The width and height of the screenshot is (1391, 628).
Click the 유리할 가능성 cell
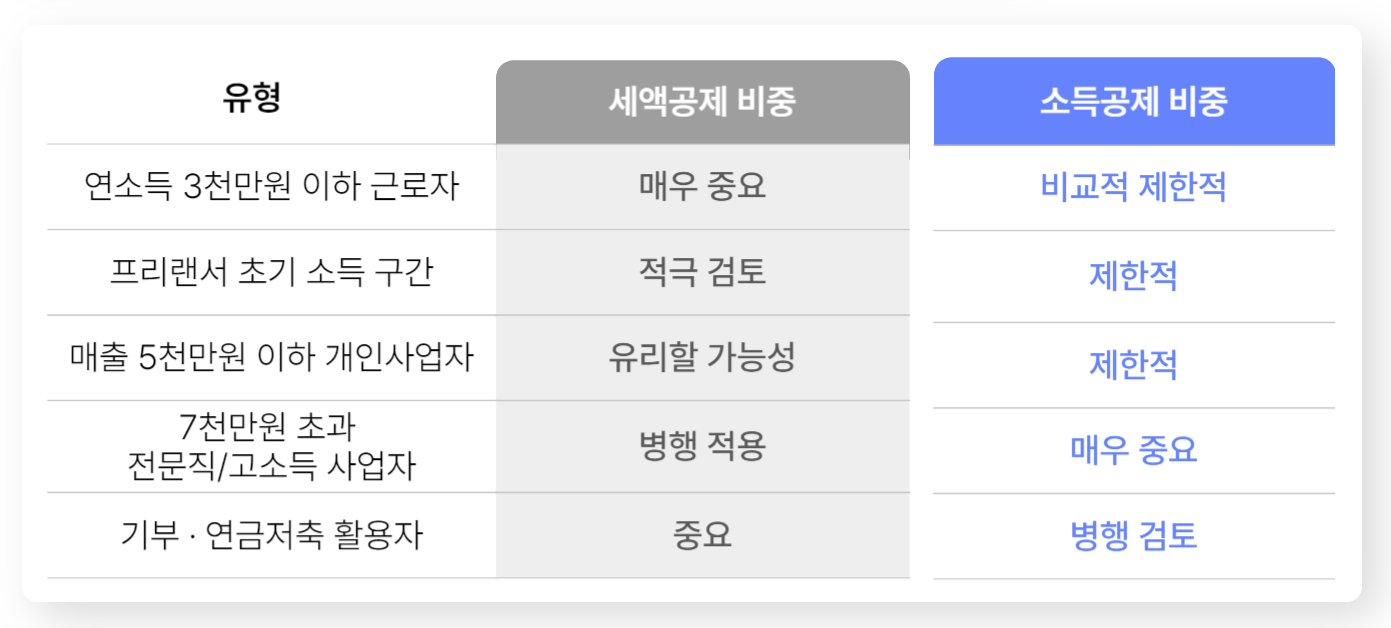tap(702, 357)
